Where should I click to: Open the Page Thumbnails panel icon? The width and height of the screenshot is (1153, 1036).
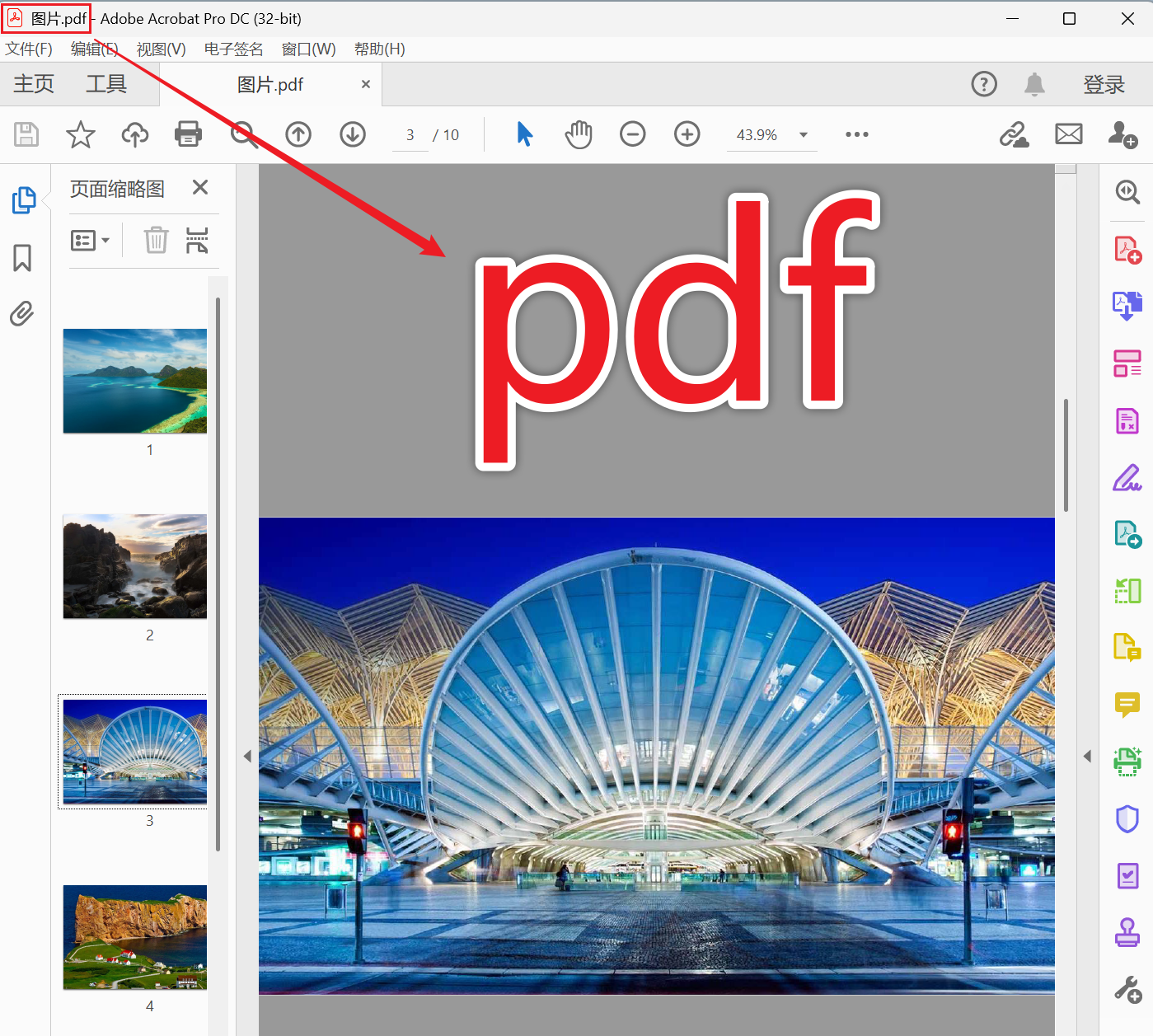tap(22, 199)
